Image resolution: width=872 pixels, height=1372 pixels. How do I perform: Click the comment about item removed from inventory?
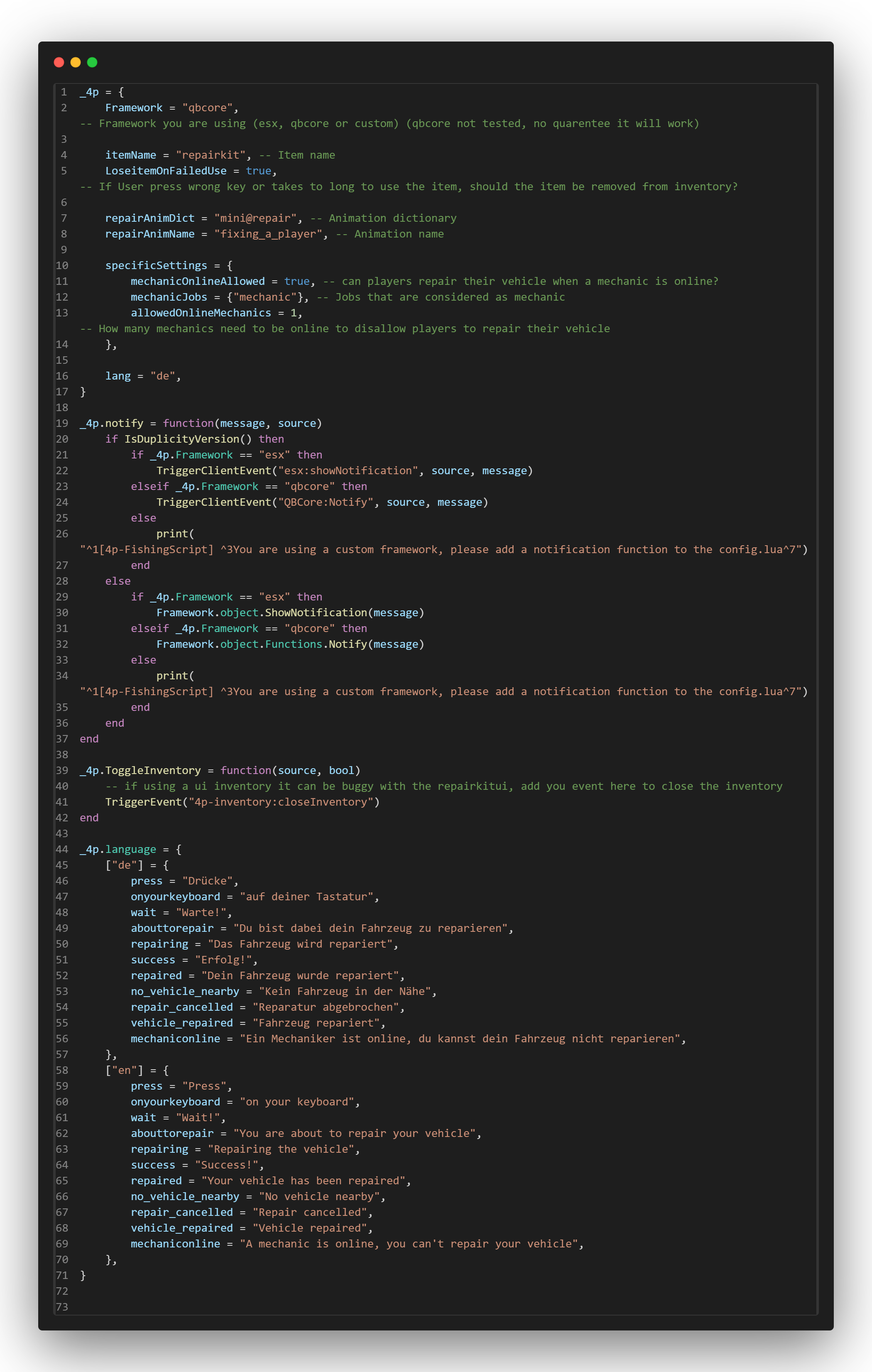pyautogui.click(x=408, y=187)
